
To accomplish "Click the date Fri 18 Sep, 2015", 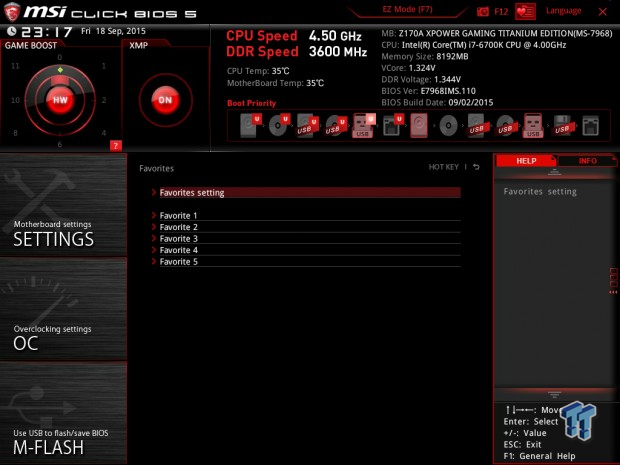I will pos(113,31).
